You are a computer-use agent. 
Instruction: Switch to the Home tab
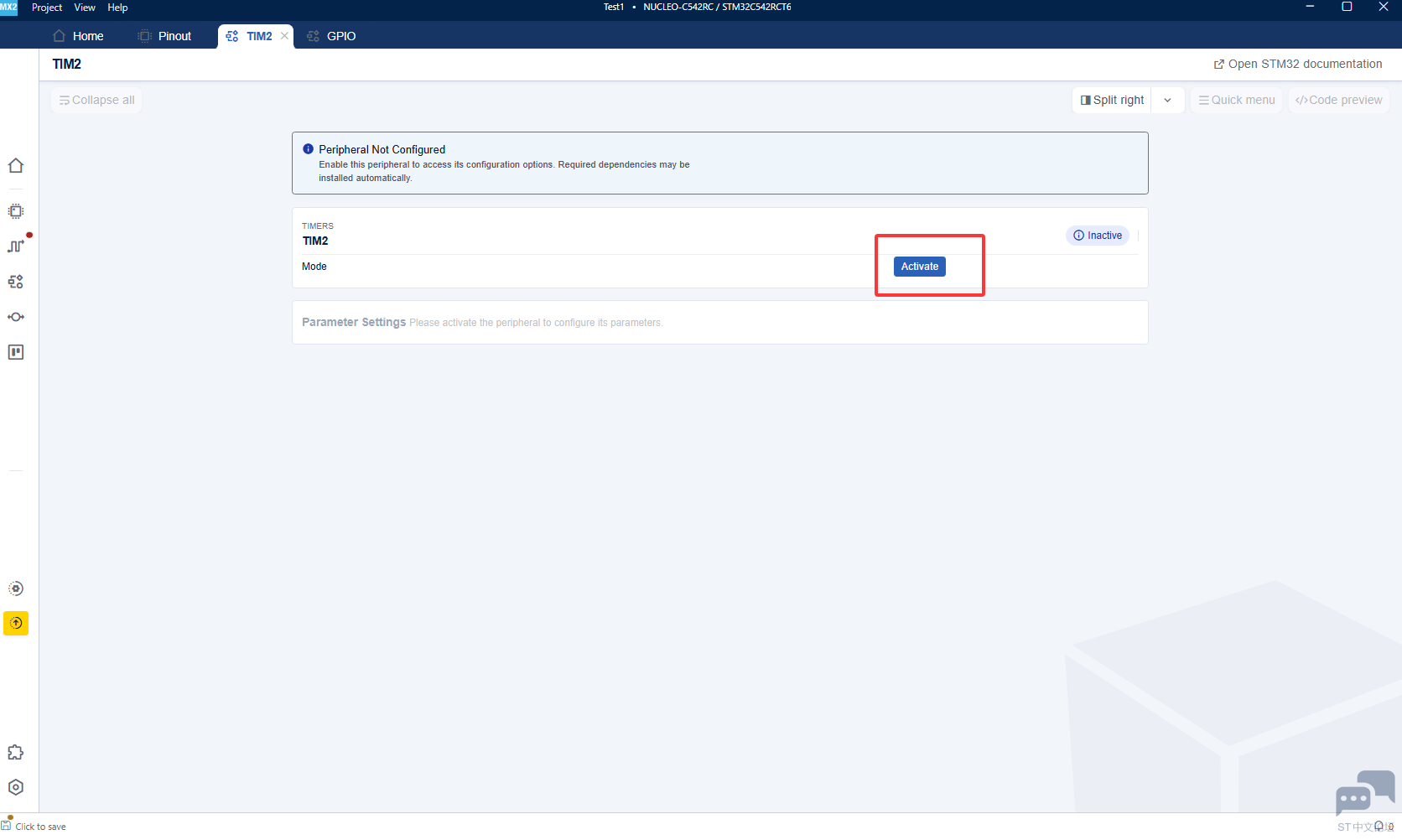coord(78,36)
